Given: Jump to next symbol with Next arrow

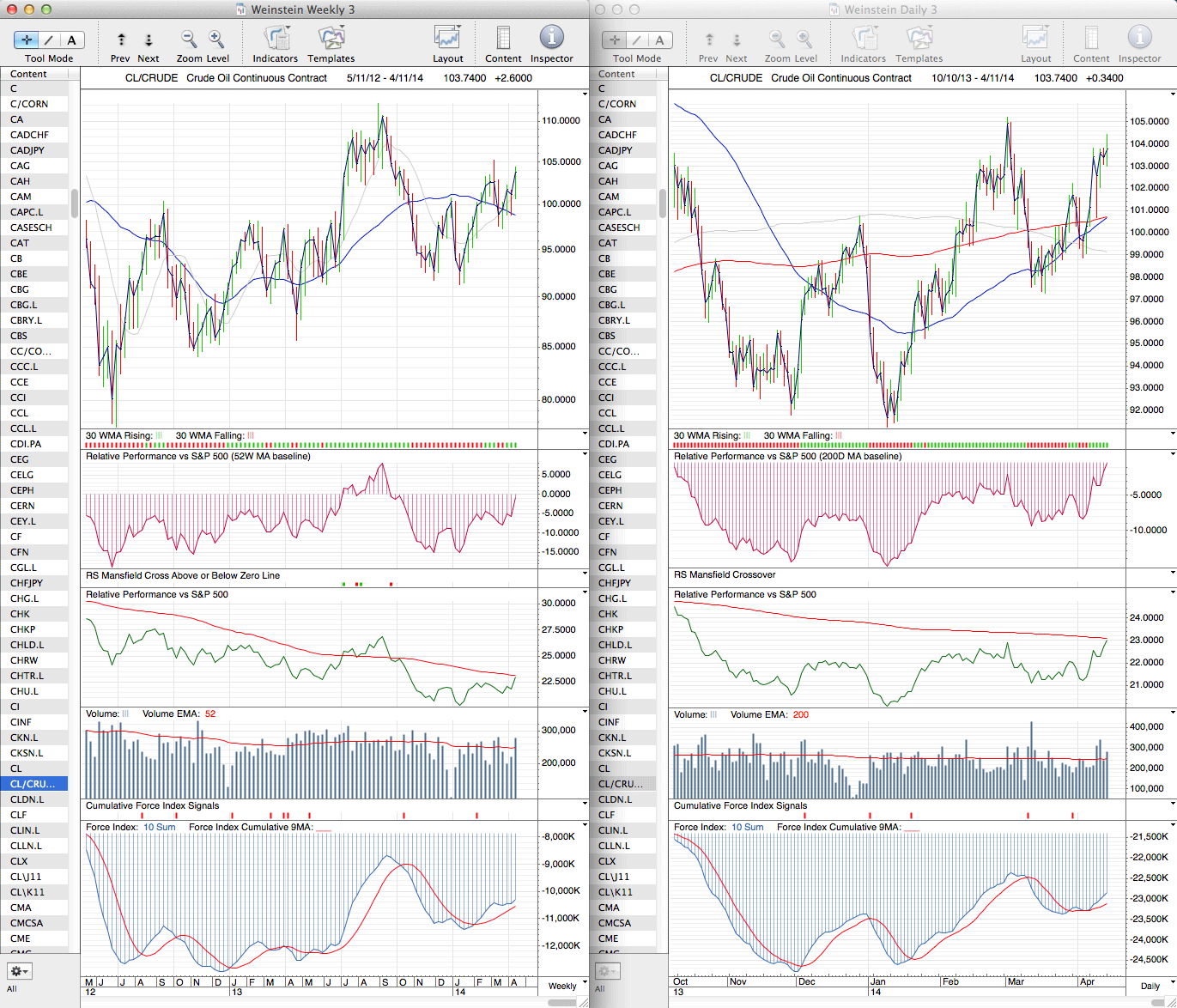Looking at the screenshot, I should [149, 39].
